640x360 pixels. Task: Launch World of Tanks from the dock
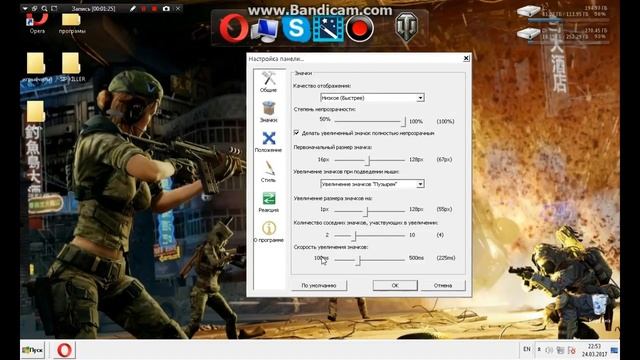pos(406,27)
